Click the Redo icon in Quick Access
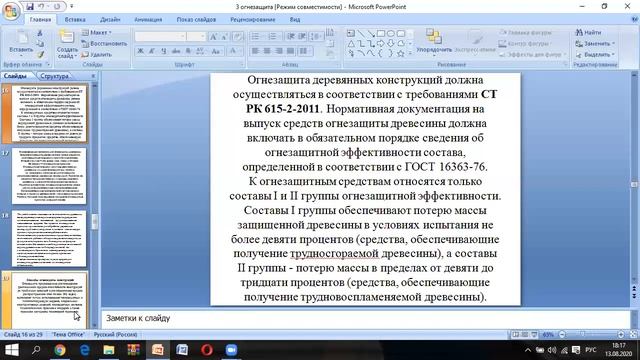 (57, 7)
